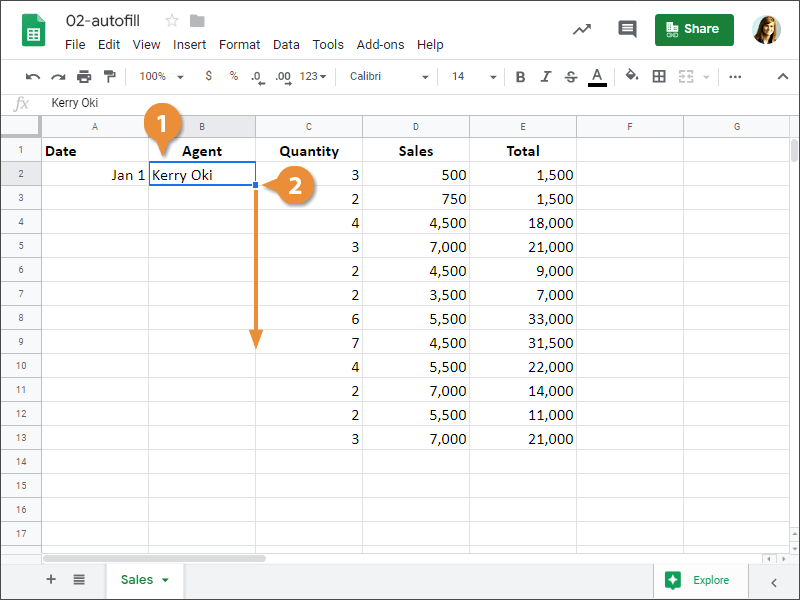This screenshot has height=600, width=800.
Task: Open the Add-ons menu
Action: pos(380,45)
